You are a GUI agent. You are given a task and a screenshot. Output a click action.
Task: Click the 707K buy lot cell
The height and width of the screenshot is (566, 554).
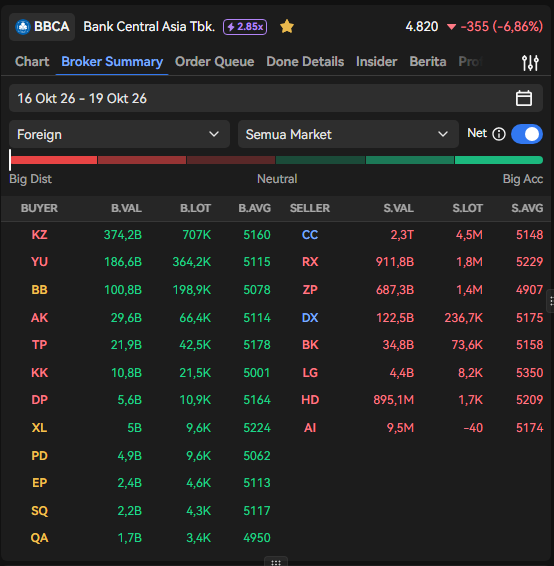pyautogui.click(x=197, y=235)
